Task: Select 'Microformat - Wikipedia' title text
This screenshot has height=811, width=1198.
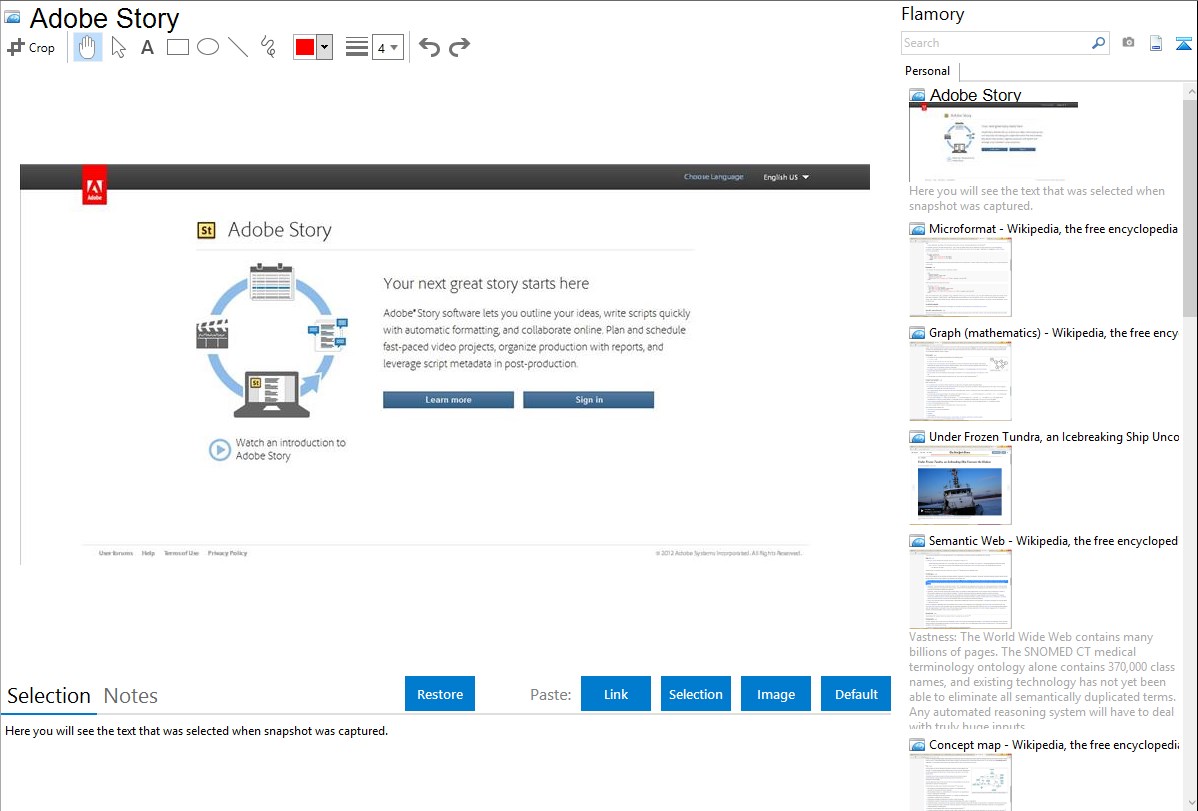Action: pos(1054,229)
